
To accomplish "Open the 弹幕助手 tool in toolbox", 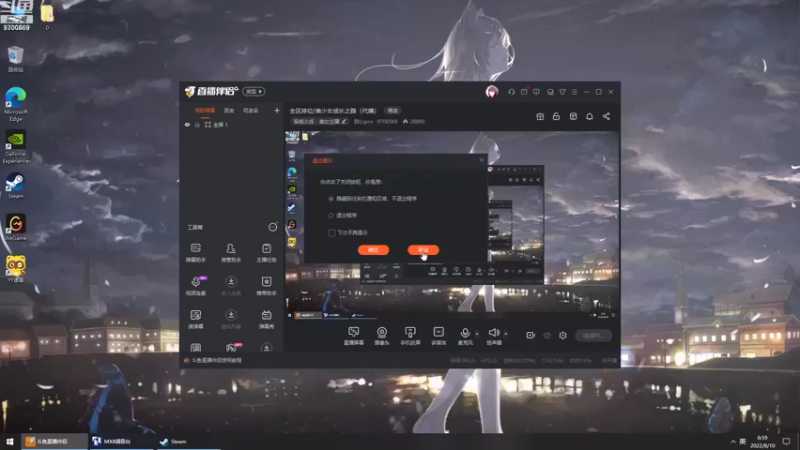I will pos(195,252).
